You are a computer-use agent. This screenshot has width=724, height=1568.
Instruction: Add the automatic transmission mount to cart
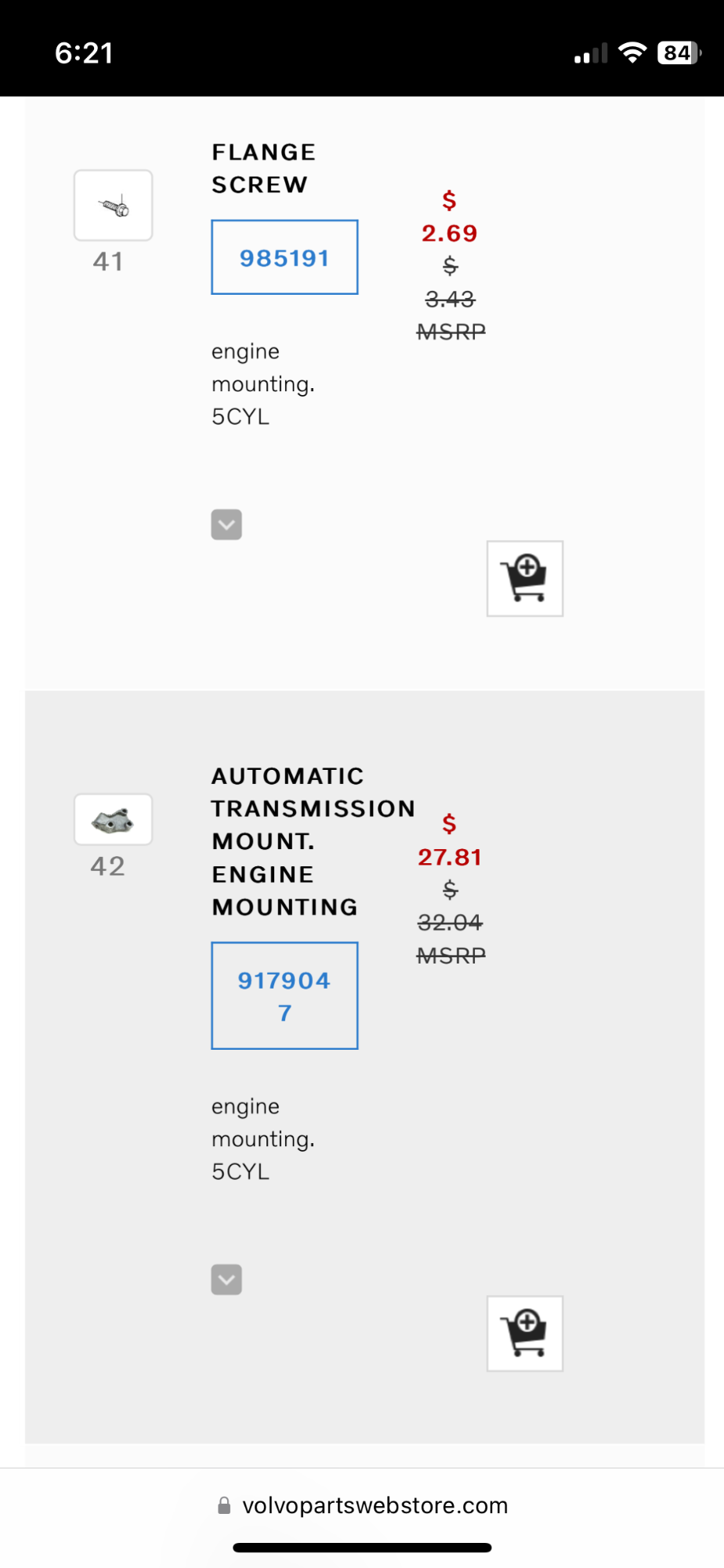point(524,1333)
